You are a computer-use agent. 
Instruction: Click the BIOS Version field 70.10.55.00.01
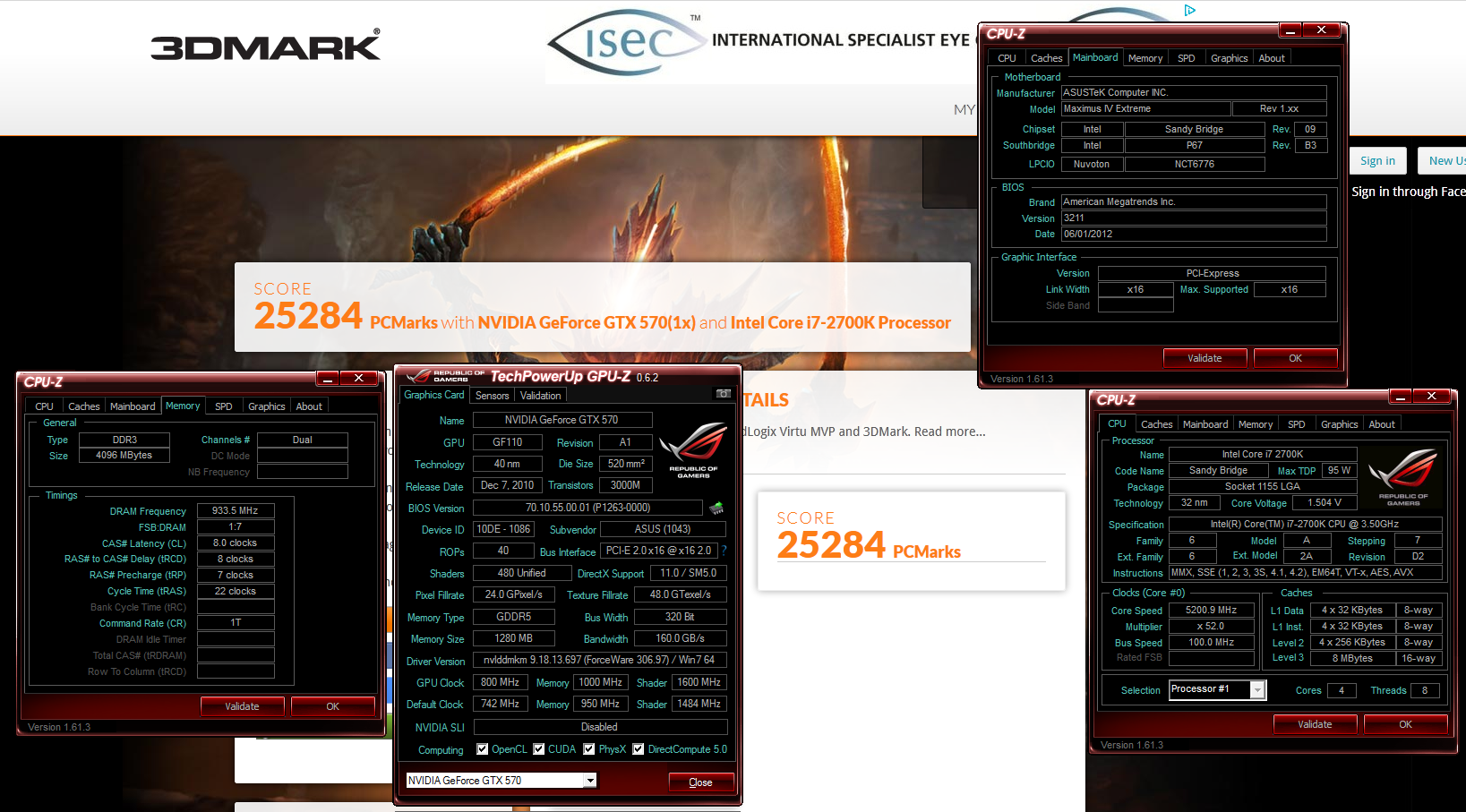(588, 508)
